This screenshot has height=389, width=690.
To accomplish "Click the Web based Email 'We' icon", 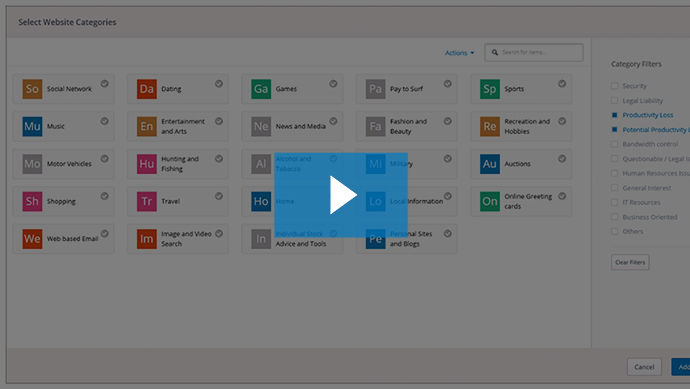I will (x=32, y=239).
